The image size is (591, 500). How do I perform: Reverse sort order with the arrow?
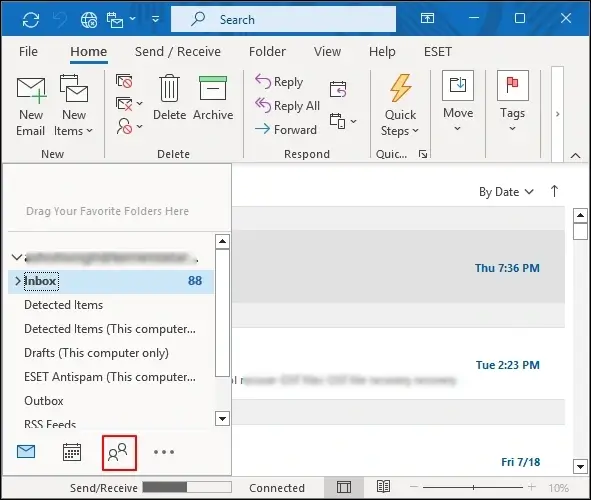pyautogui.click(x=554, y=191)
